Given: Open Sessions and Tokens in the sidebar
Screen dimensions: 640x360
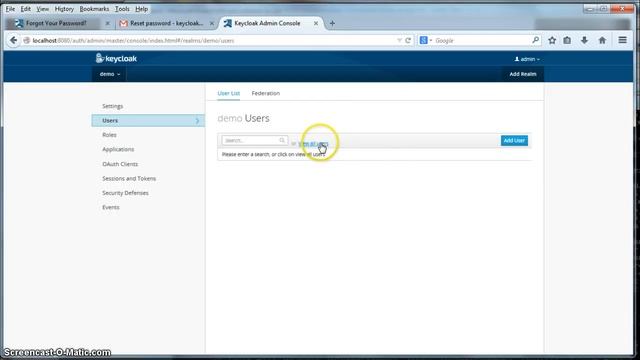Looking at the screenshot, I should click(129, 178).
